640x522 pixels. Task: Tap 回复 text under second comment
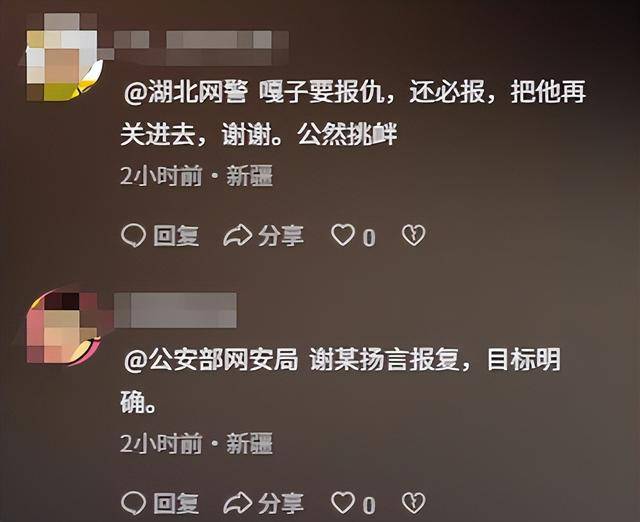[x=176, y=503]
